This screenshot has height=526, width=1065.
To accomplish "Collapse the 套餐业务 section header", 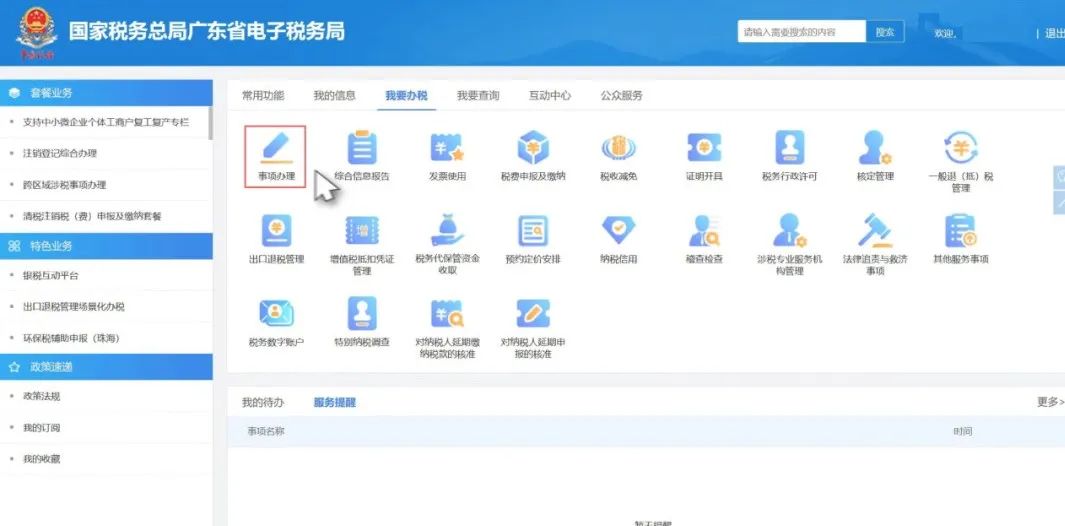I will (106, 93).
